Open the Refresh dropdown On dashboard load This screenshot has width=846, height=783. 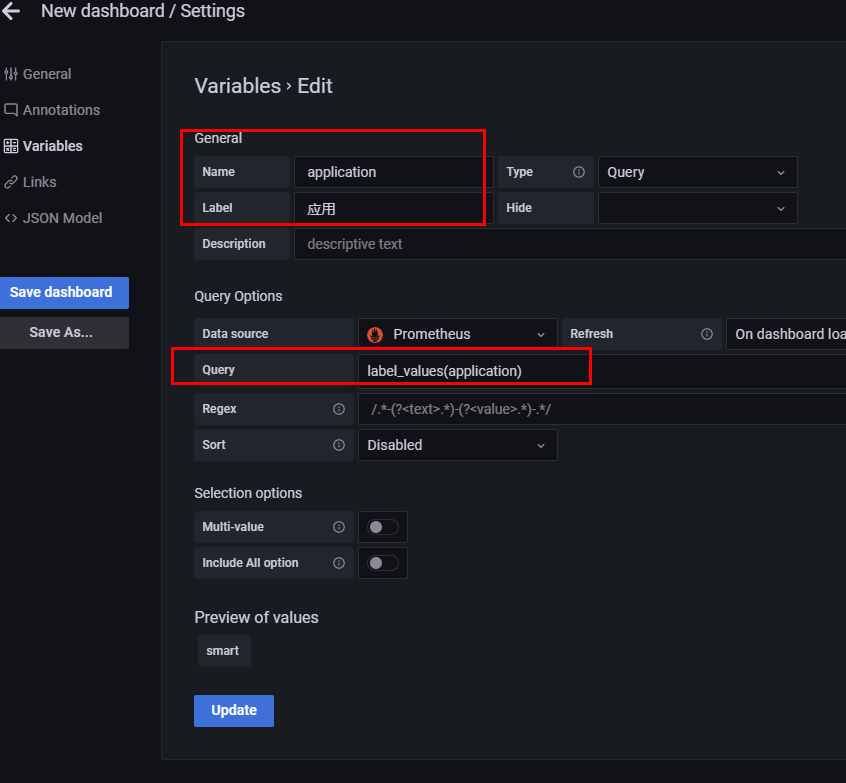pyautogui.click(x=786, y=334)
